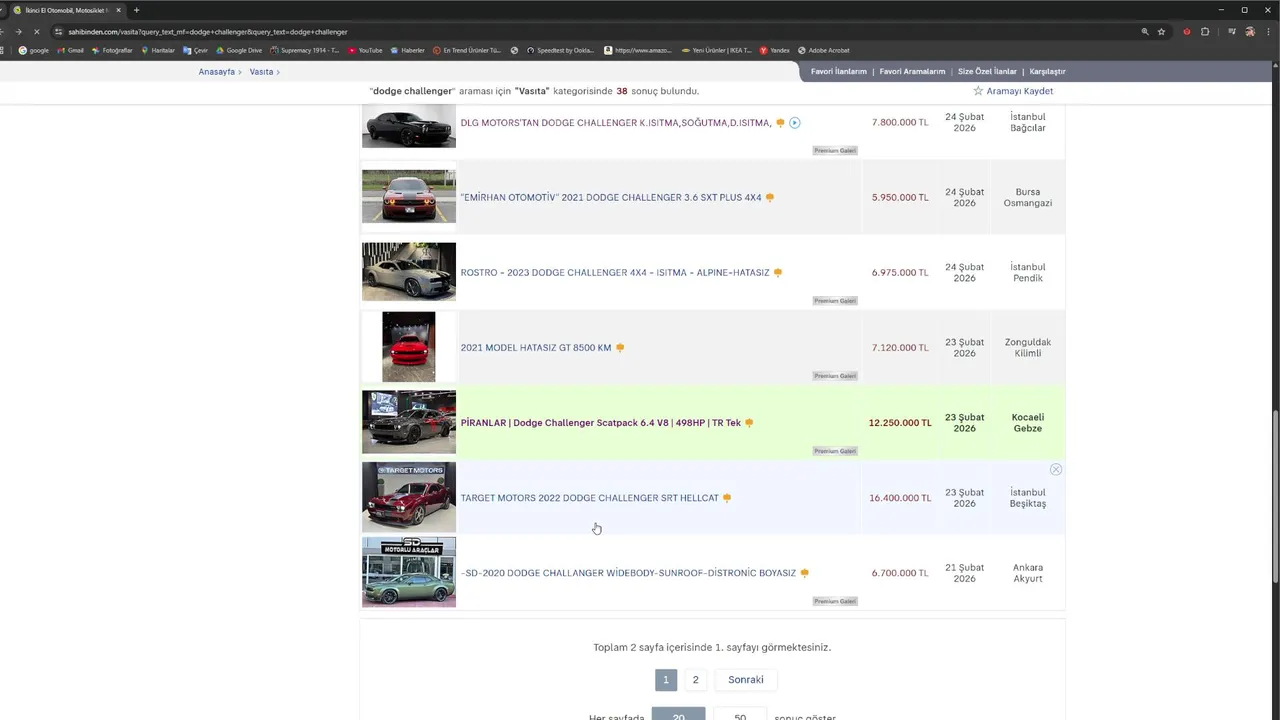Click the Aramayı Kaydet star link

(x=1013, y=91)
